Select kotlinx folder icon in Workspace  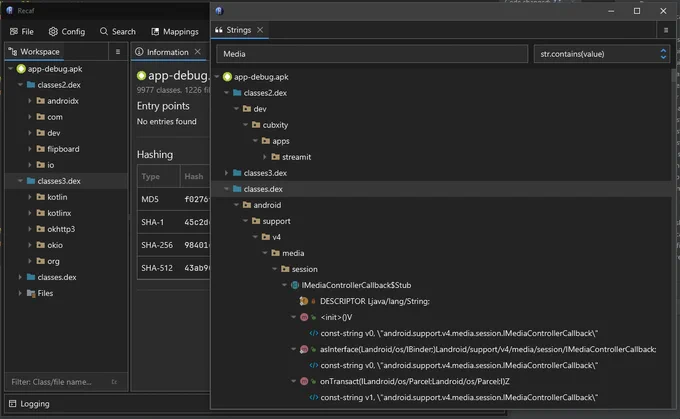[x=41, y=213]
